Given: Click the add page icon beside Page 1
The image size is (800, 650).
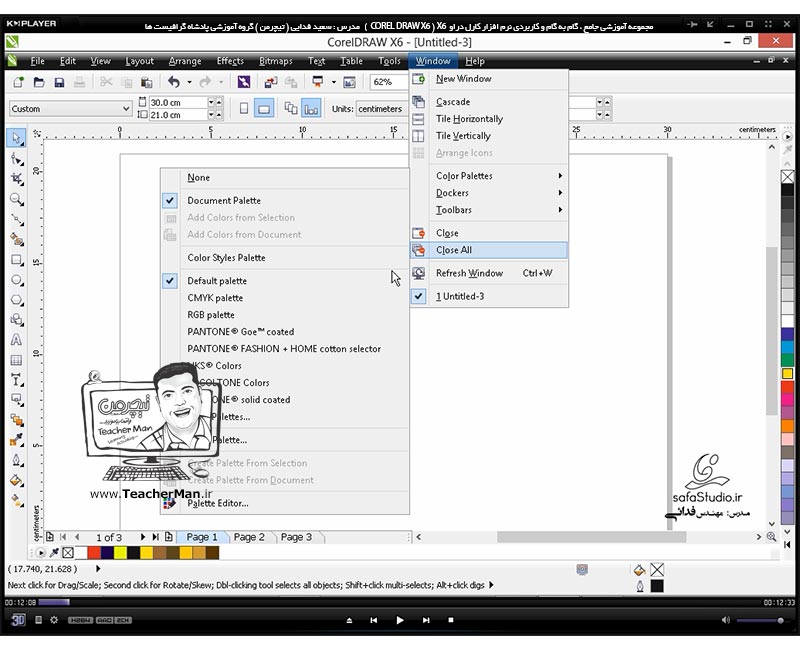Looking at the screenshot, I should click(x=169, y=537).
